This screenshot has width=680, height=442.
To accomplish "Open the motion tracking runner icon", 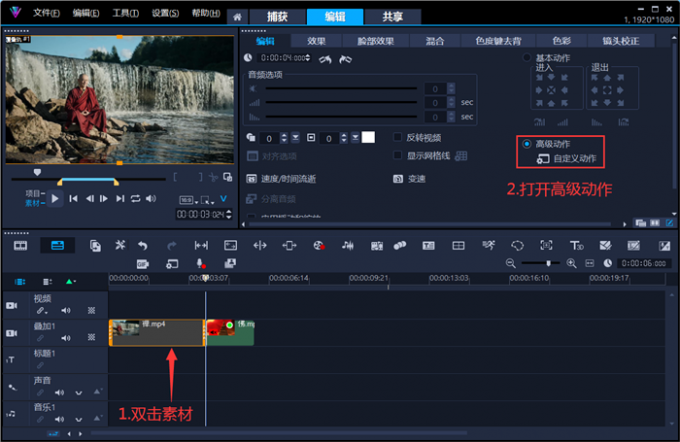I will [x=488, y=246].
